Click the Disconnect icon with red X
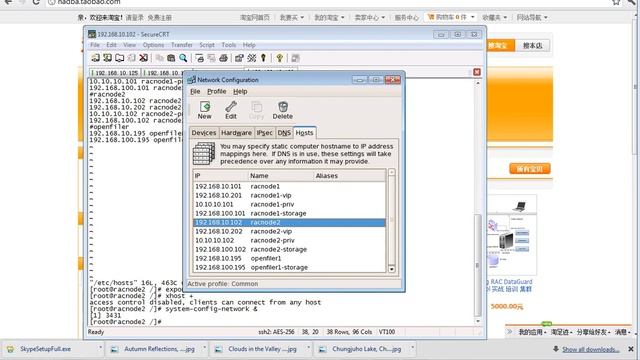This screenshot has width=640, height=360. (x=143, y=58)
